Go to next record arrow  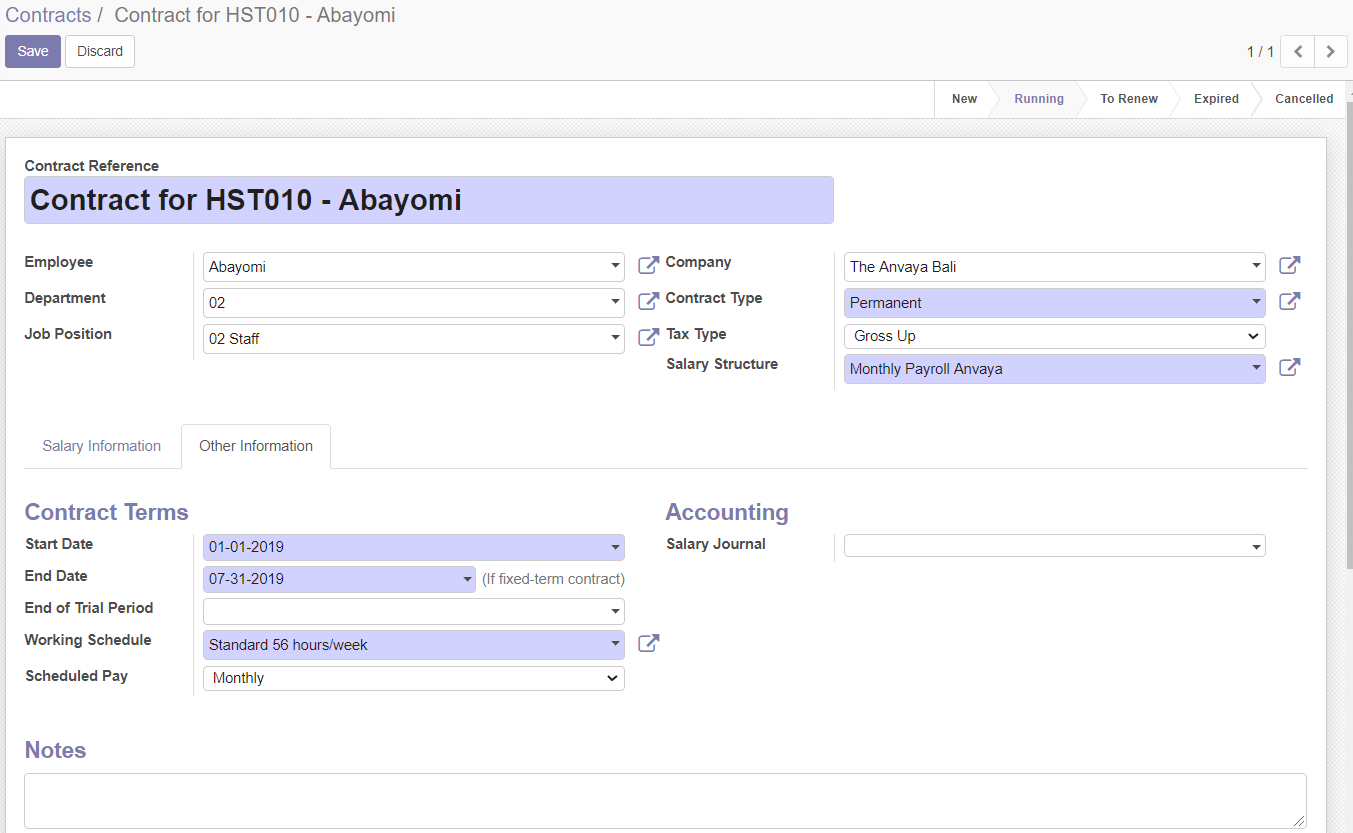[x=1331, y=51]
